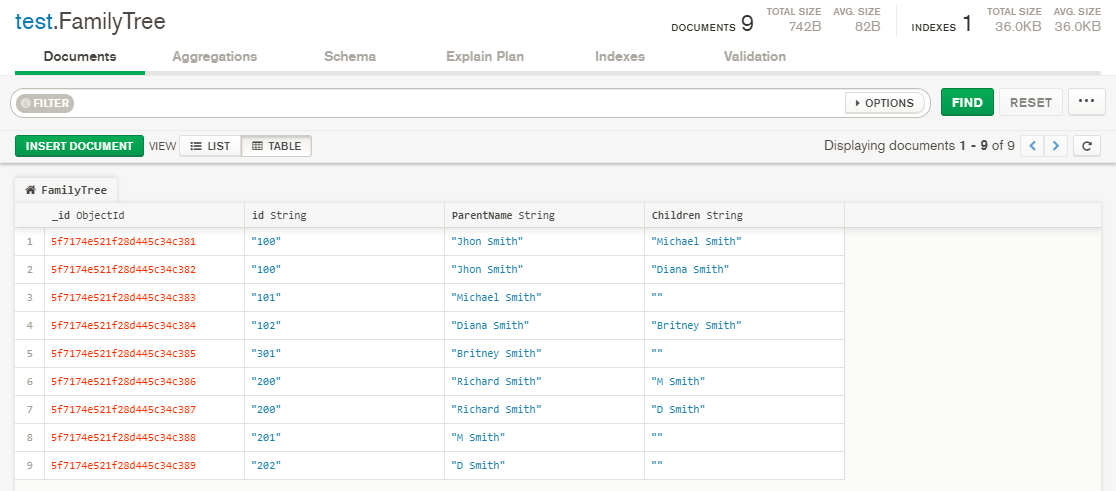Open the Indexes tab
Image resolution: width=1116 pixels, height=491 pixels.
click(x=619, y=57)
